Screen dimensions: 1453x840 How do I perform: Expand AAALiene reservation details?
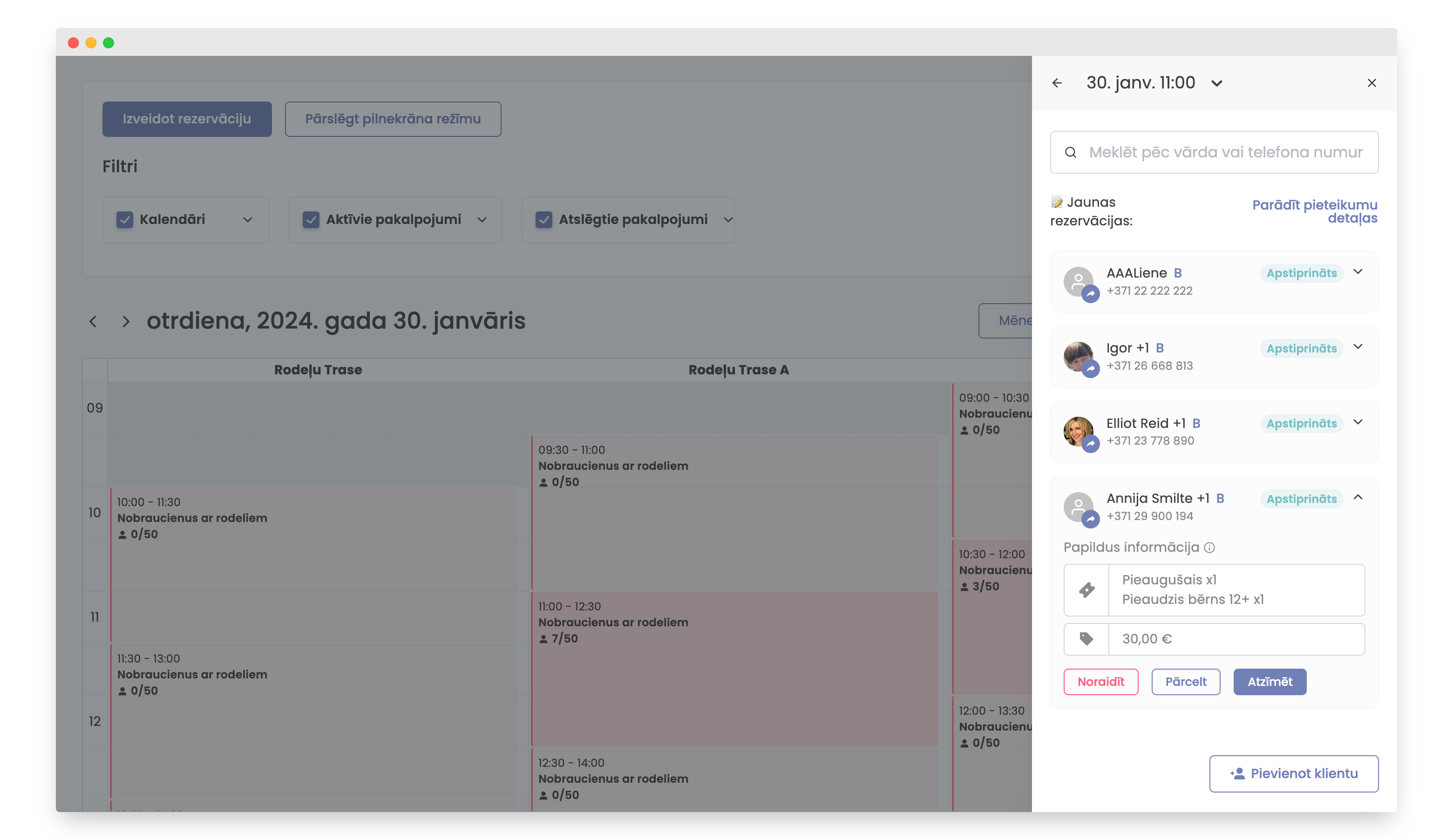[x=1358, y=272]
